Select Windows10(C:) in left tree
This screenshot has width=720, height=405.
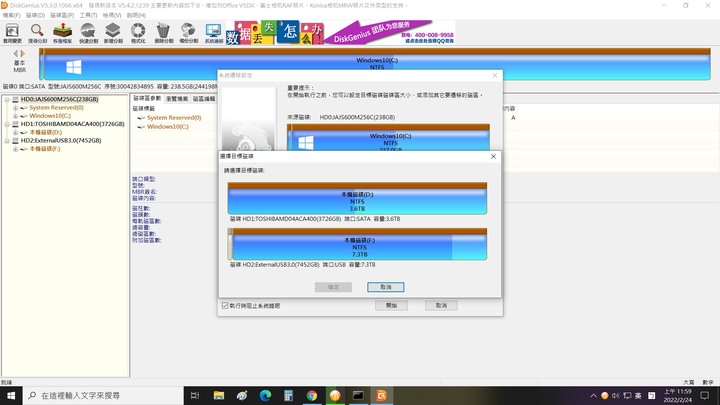[x=50, y=116]
